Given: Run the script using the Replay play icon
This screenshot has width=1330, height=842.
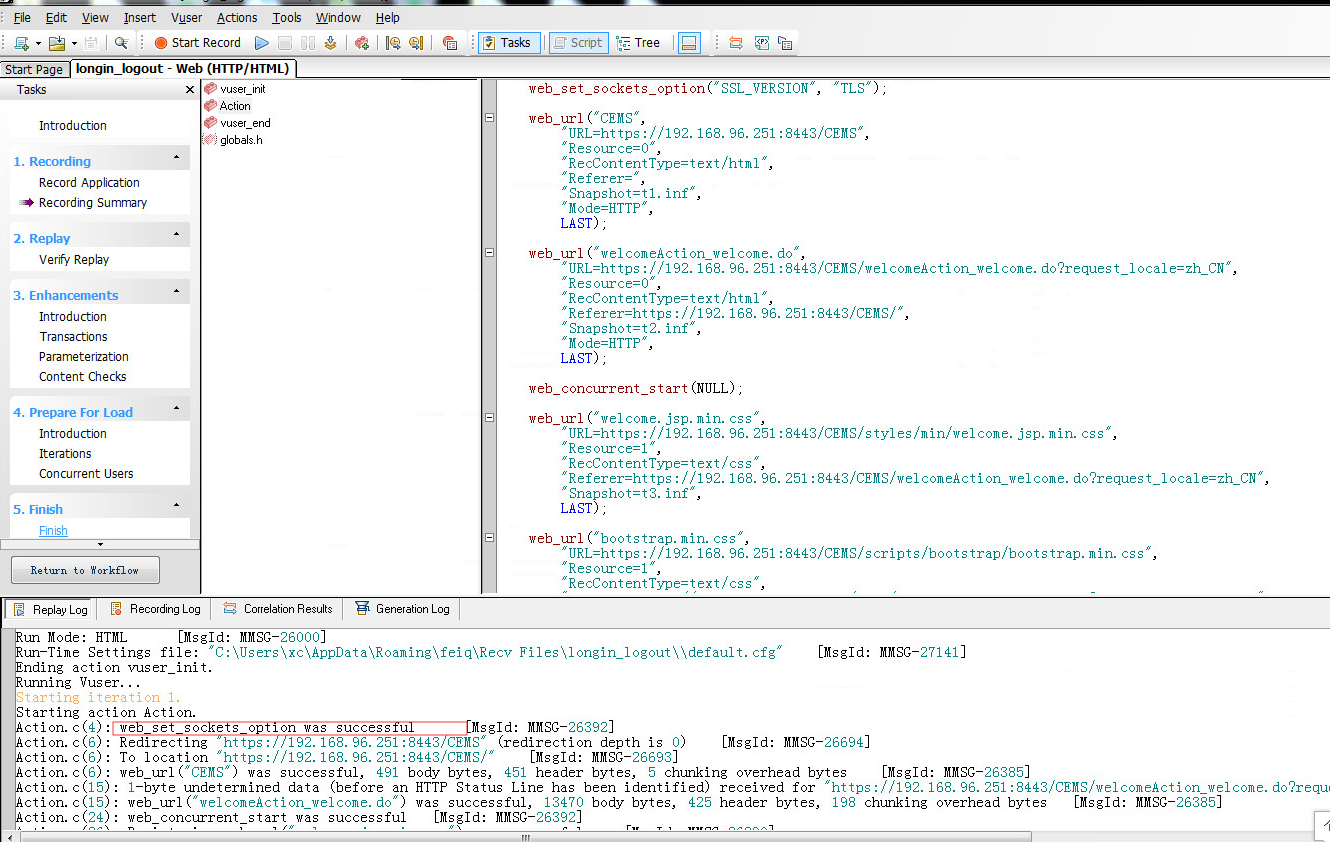Looking at the screenshot, I should pyautogui.click(x=261, y=42).
